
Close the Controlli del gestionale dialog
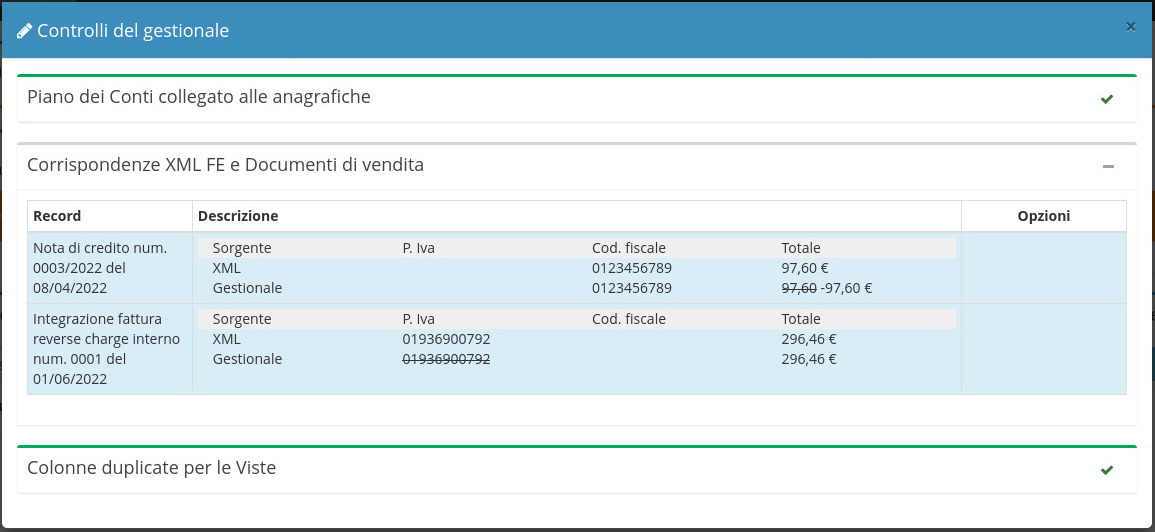(1130, 27)
